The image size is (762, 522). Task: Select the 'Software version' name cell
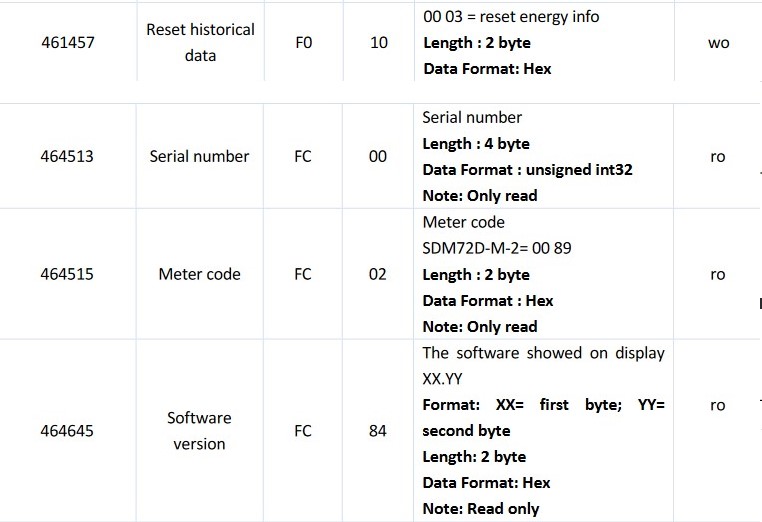(200, 431)
